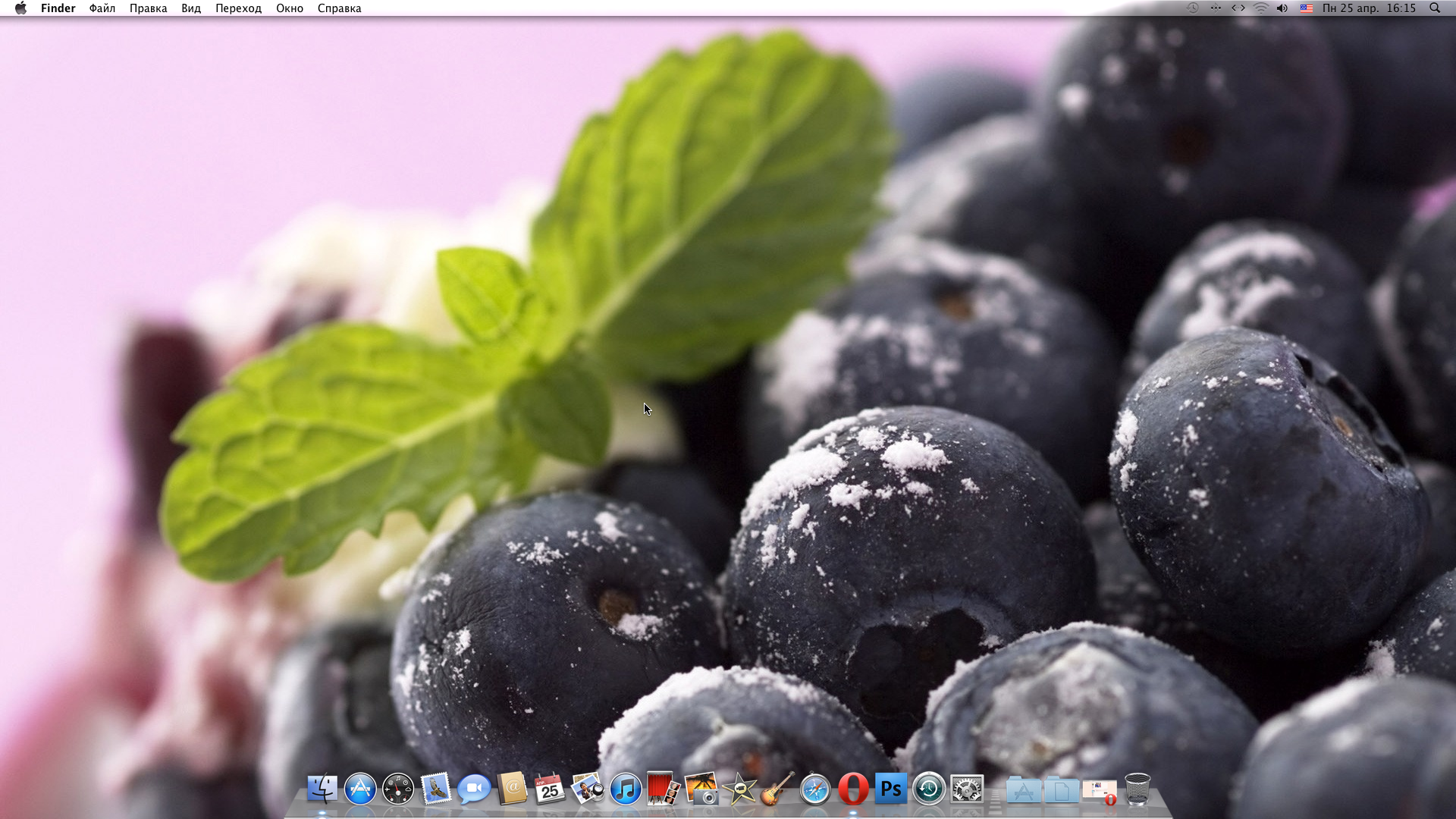1456x819 pixels.
Task: Launch Safari compass icon
Action: point(815,789)
